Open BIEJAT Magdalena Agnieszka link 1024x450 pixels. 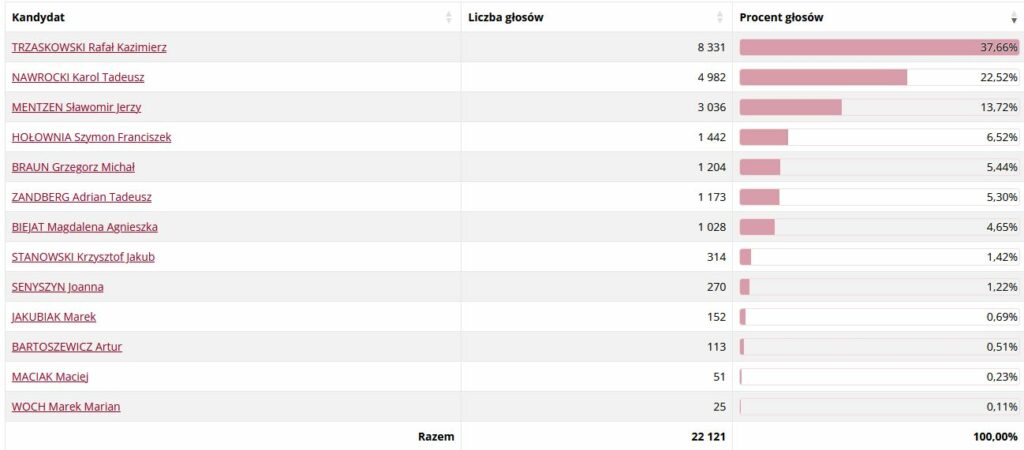click(x=84, y=227)
